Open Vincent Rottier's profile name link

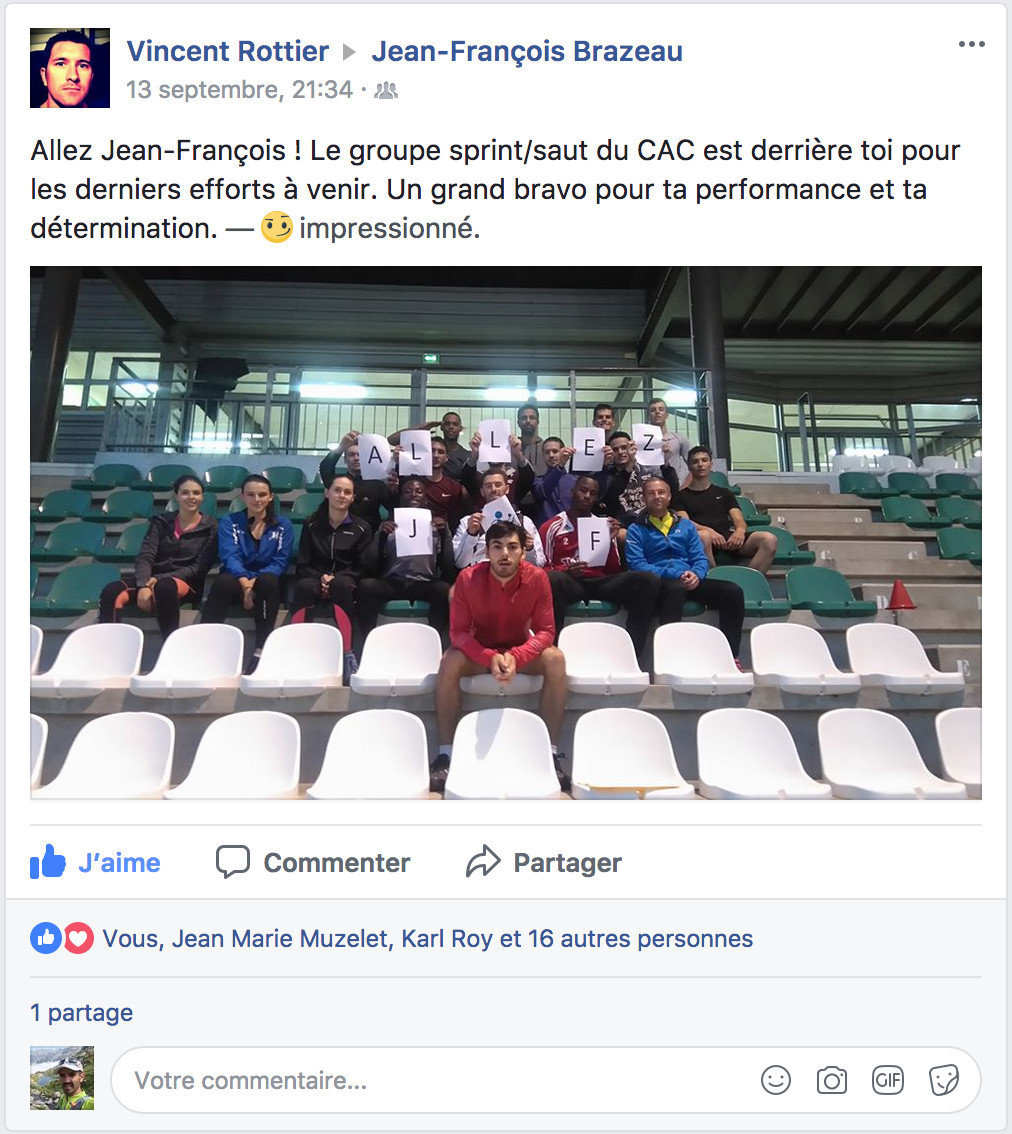[x=227, y=51]
